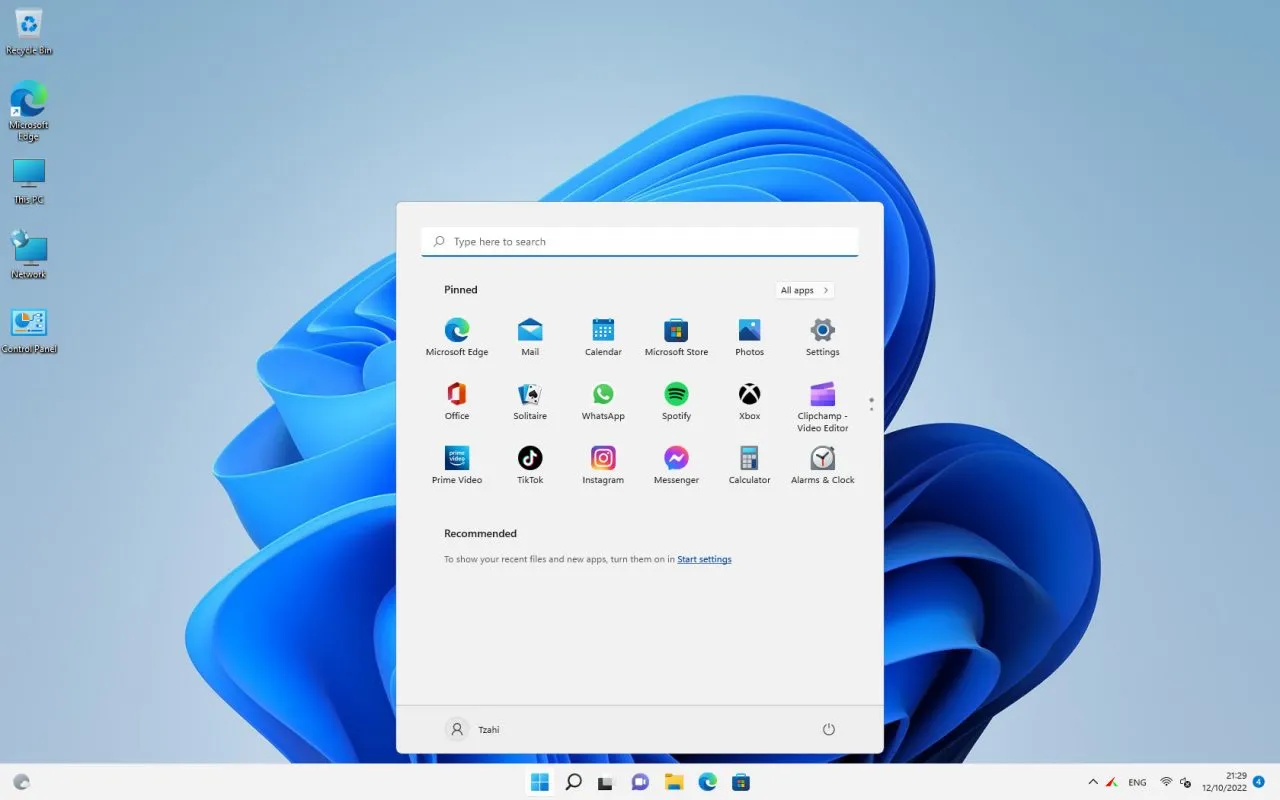This screenshot has height=800, width=1280.
Task: Toggle Wi-Fi status from the system tray
Action: 1166,781
